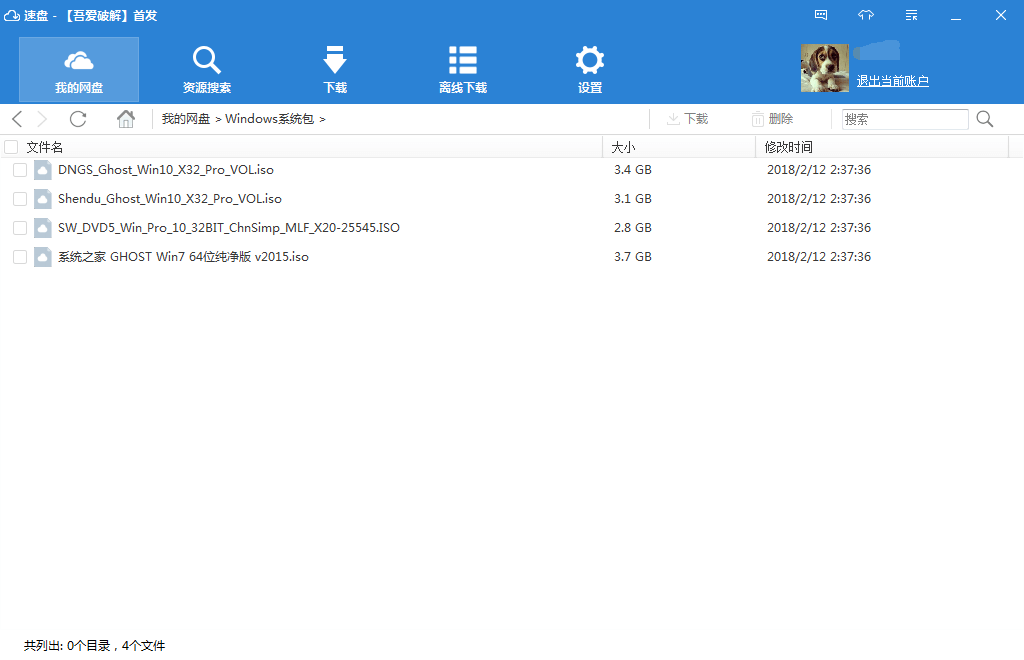
Task: Click the beagle user avatar
Action: tap(825, 68)
